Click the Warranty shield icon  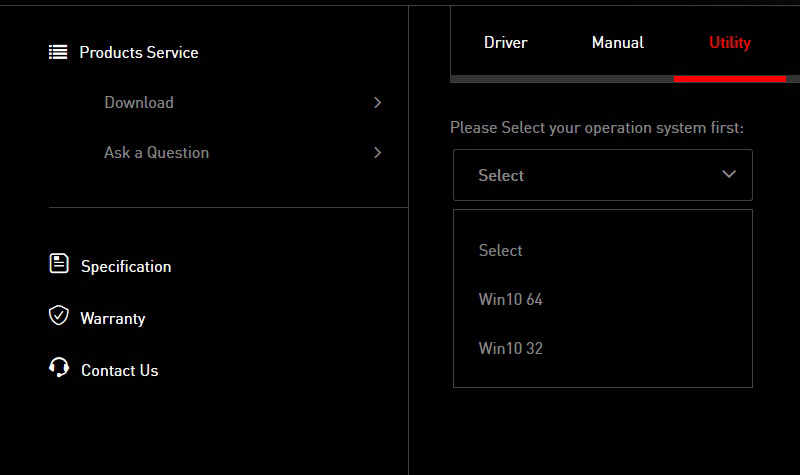click(x=59, y=316)
